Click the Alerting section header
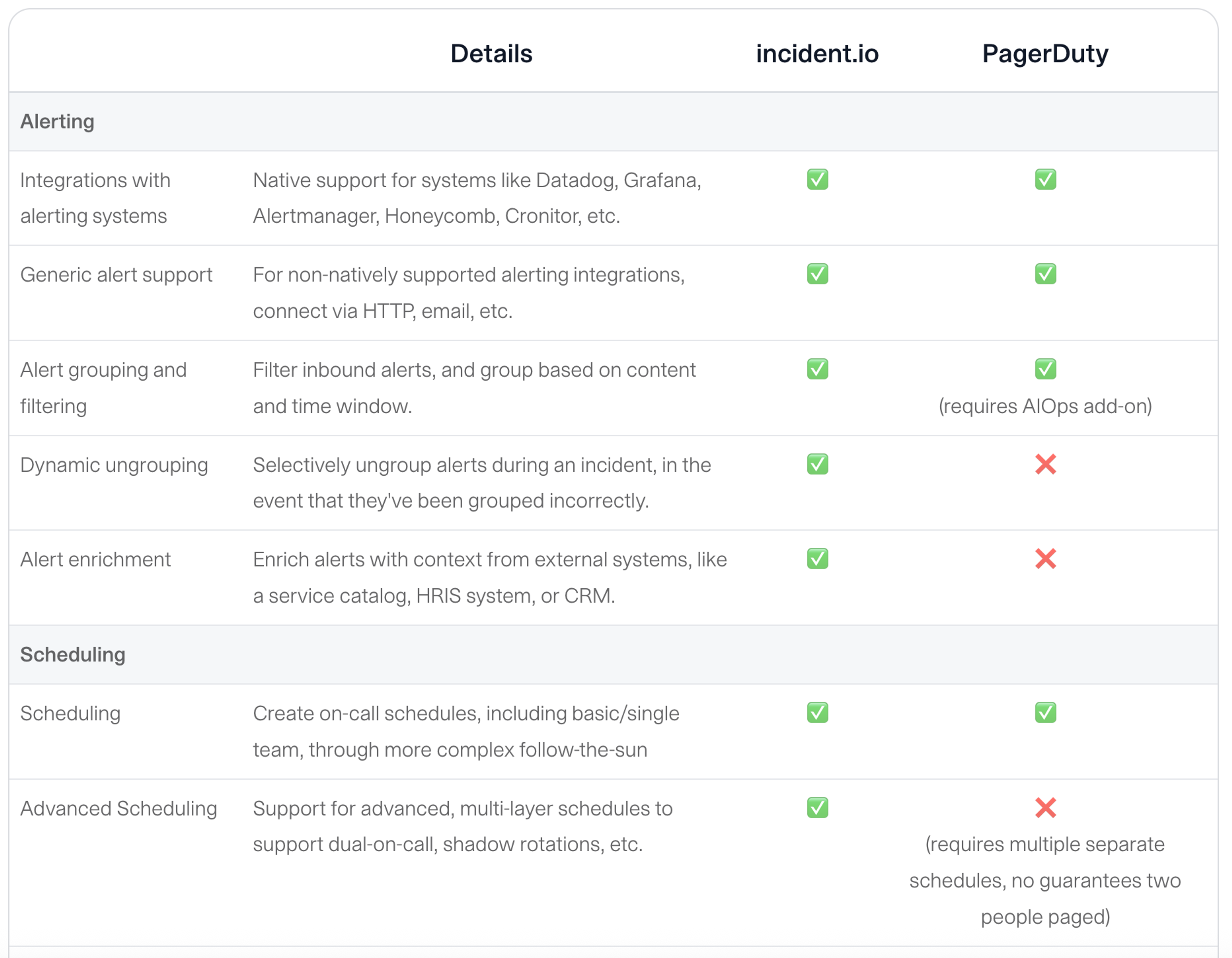This screenshot has height=958, width=1232. [x=58, y=121]
